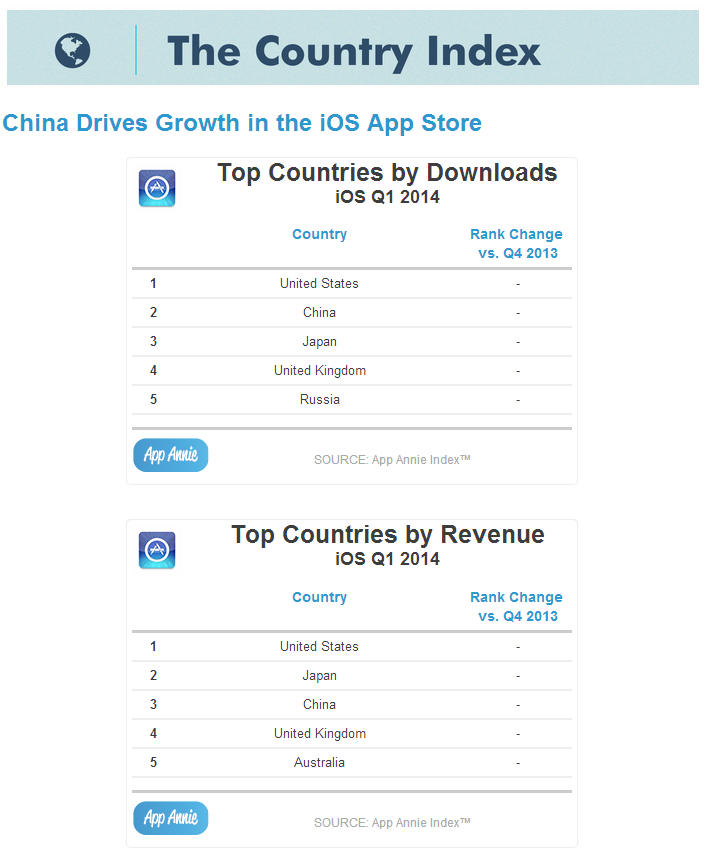Click the App Annie logo under the Downloads table

click(x=171, y=455)
